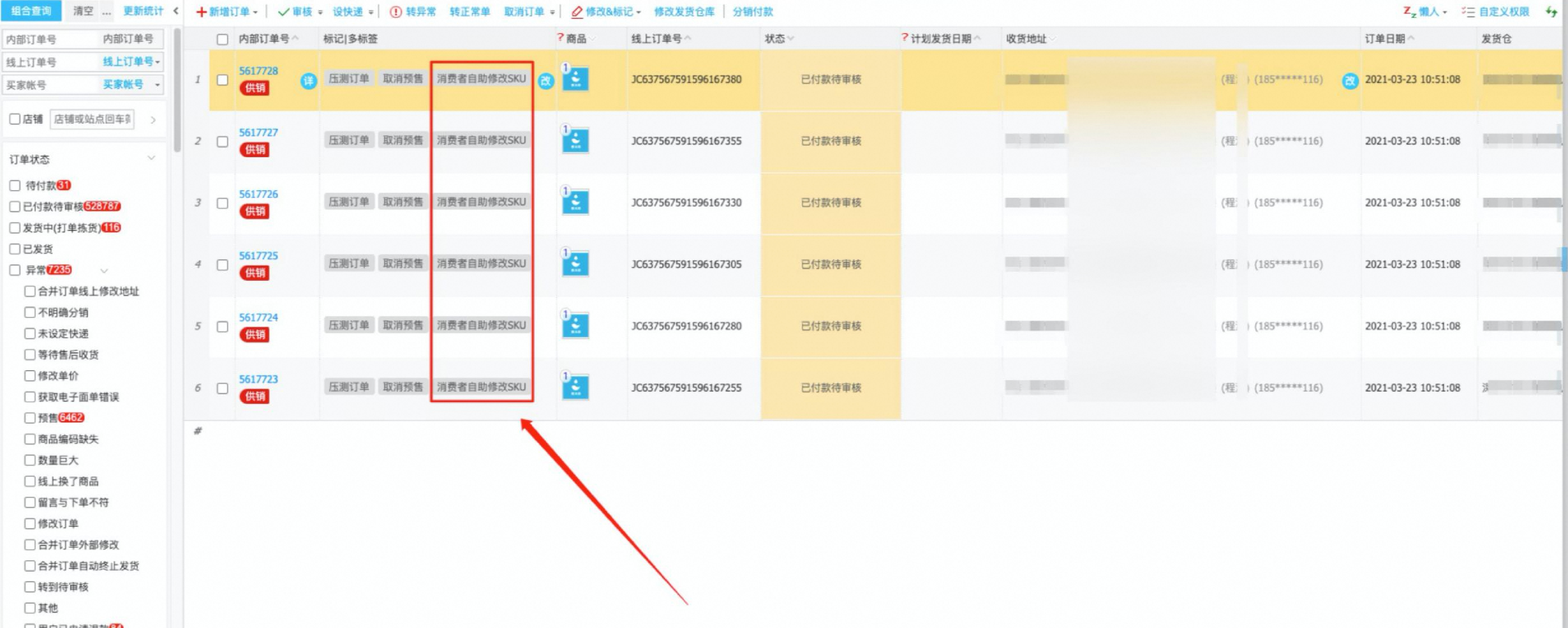Click the 详 badge beside order 5617728
The image size is (1568, 628).
[x=308, y=82]
